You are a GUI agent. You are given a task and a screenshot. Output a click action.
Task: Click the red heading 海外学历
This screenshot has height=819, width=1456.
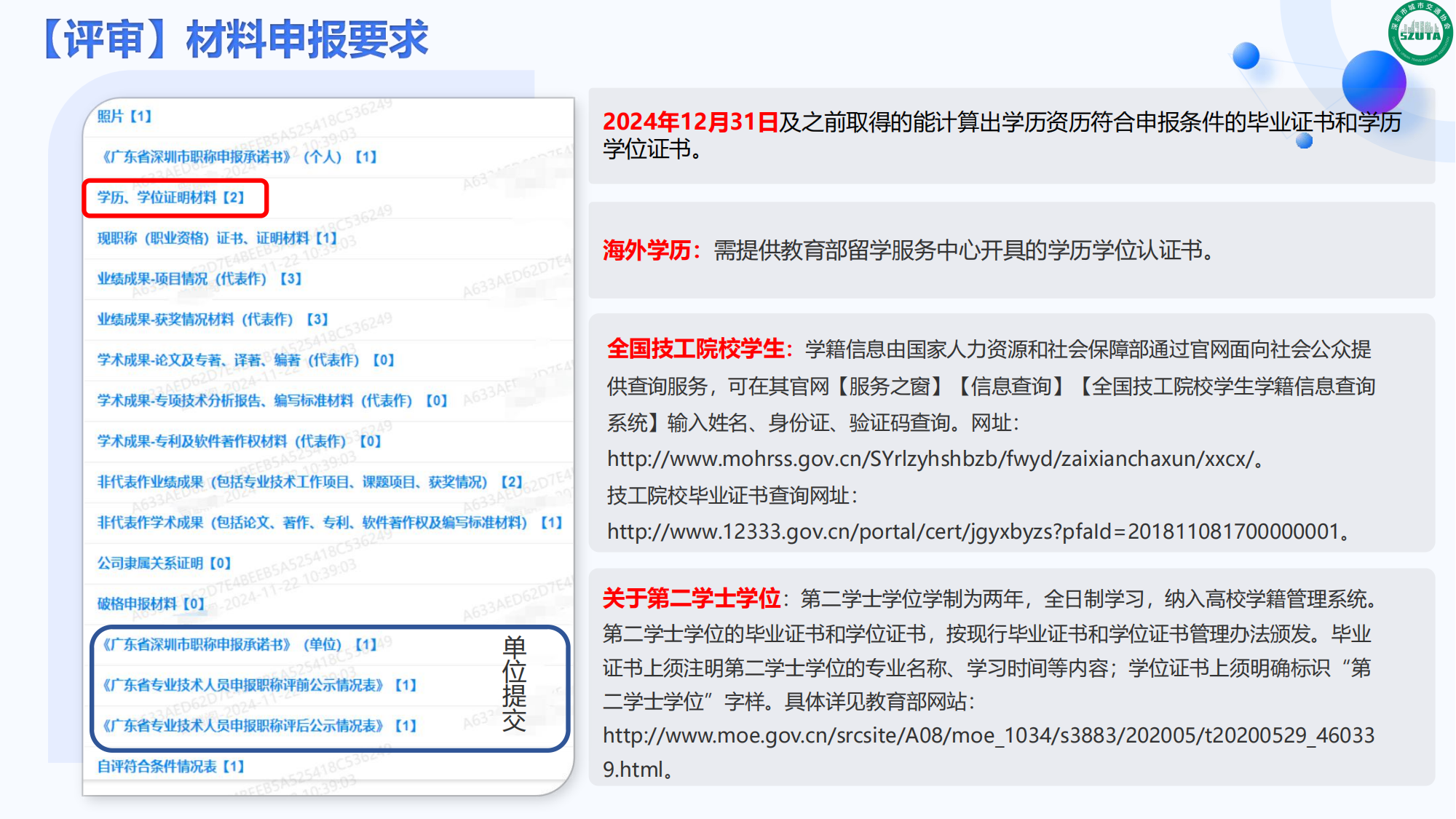tap(646, 250)
